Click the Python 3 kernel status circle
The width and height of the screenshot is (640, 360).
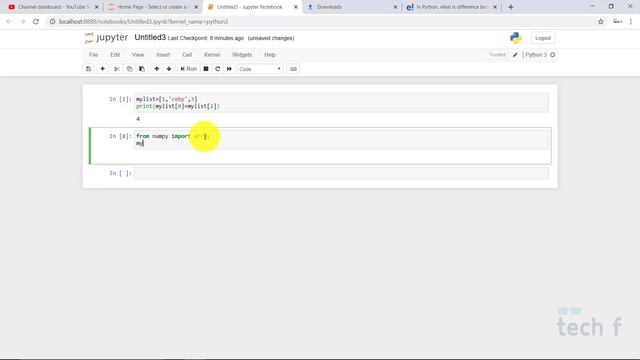point(553,55)
